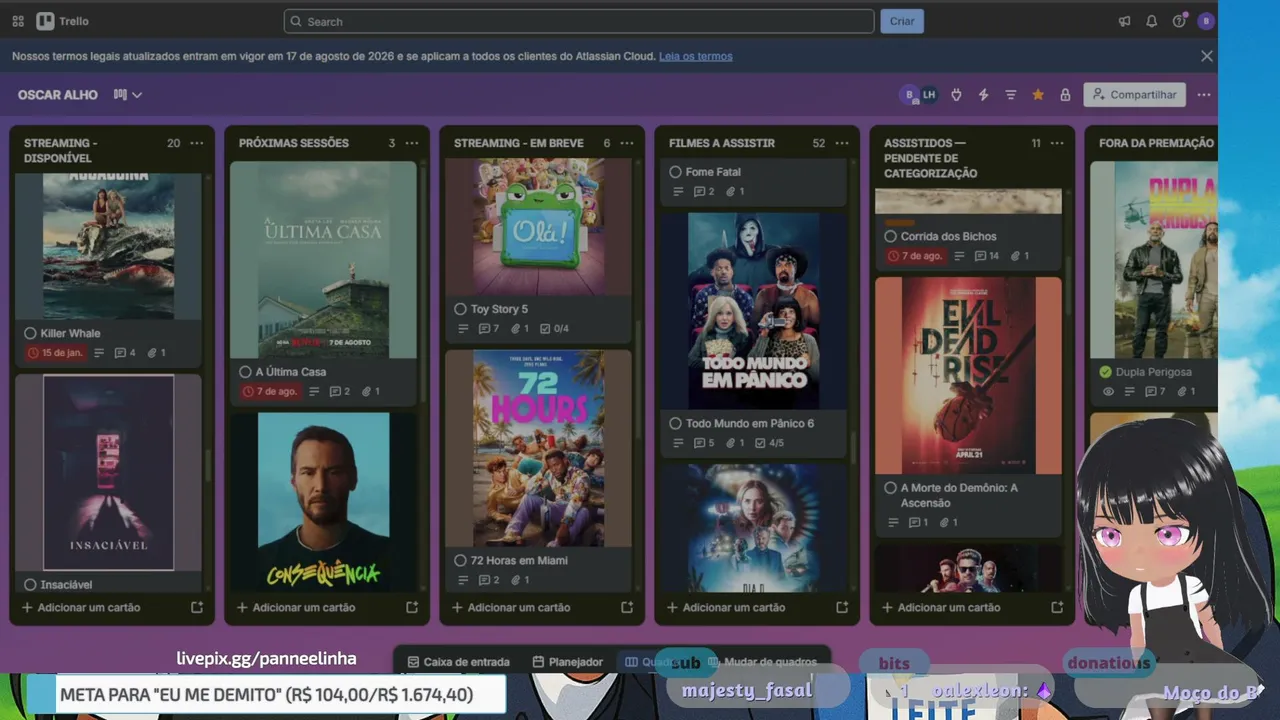The width and height of the screenshot is (1280, 720).
Task: Click the FORA DA PREMIAÇÃO list title
Action: (1156, 143)
